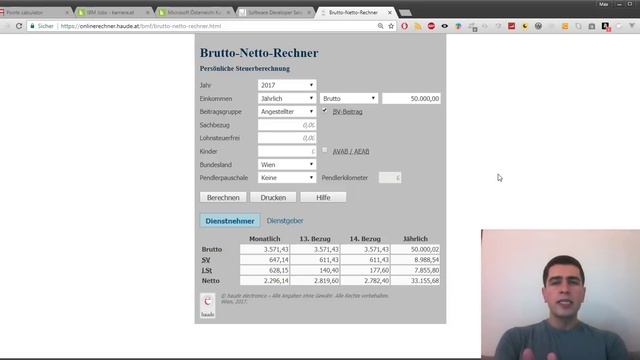Viewport: 640px width, 360px height.
Task: Click the red Adblock stop-sign extension icon
Action: [x=431, y=26]
